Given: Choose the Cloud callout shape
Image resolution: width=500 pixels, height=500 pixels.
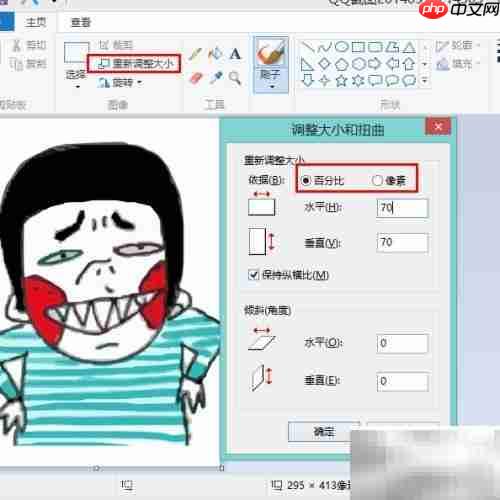Looking at the screenshot, I should pyautogui.click(x=409, y=80).
